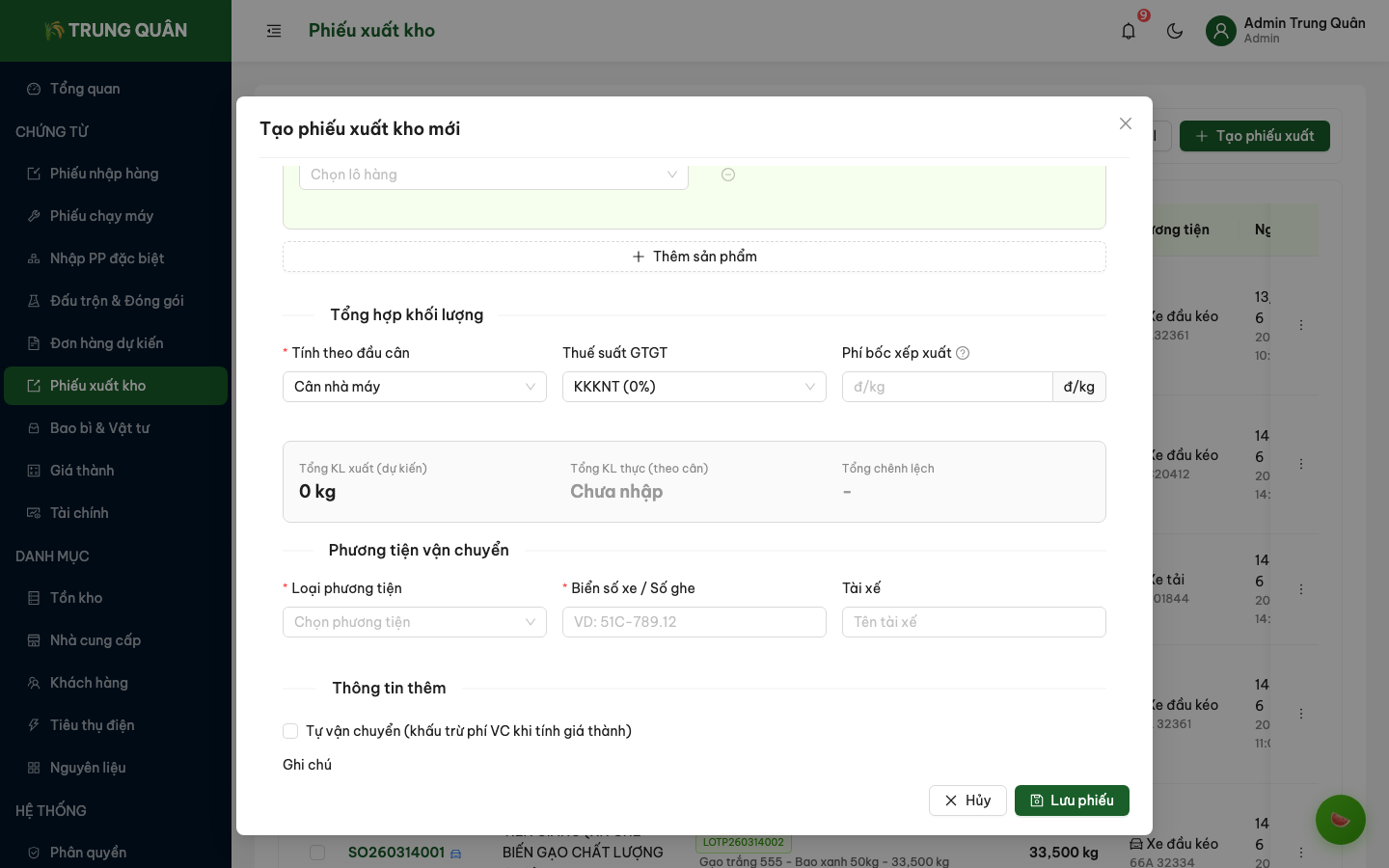Click the help icon beside Phí bốc xếp xuất
1389x868 pixels.
[963, 353]
